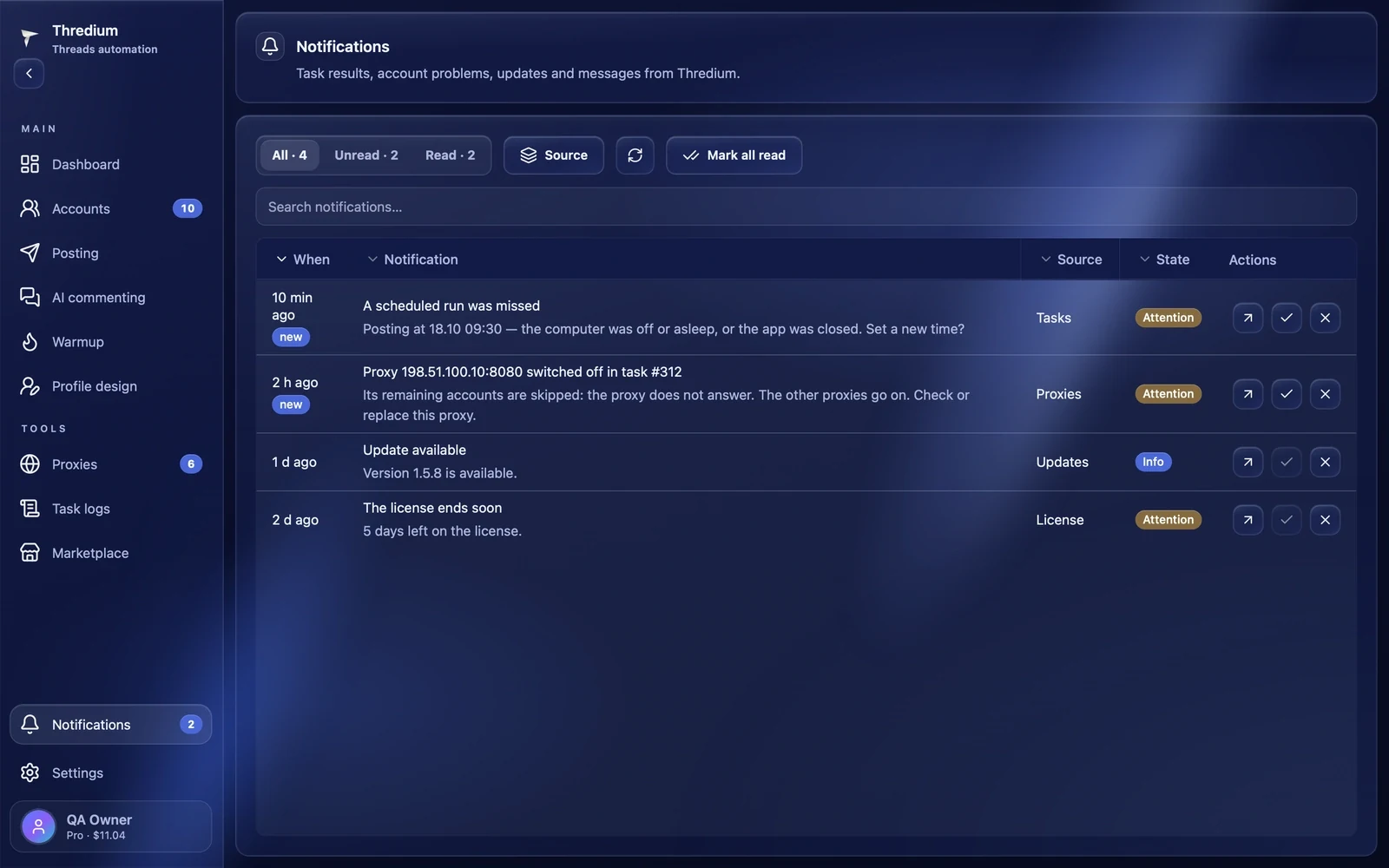Open the Update available notification
The height and width of the screenshot is (868, 1389).
click(x=1247, y=462)
